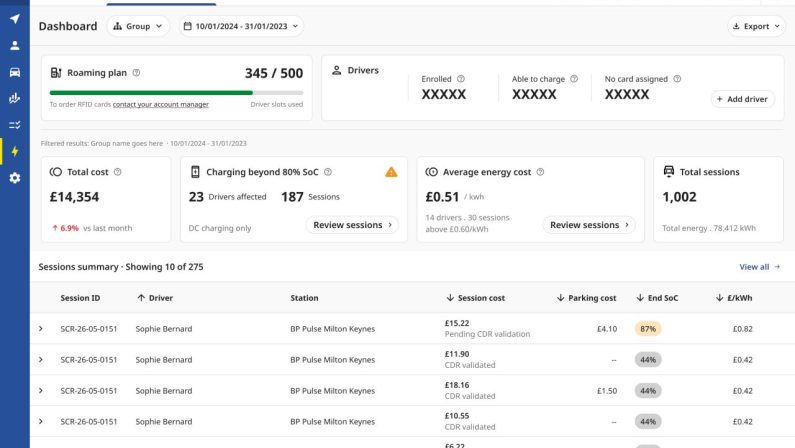Click the 6.9% vs last month indicator
The height and width of the screenshot is (448, 795).
coord(92,228)
